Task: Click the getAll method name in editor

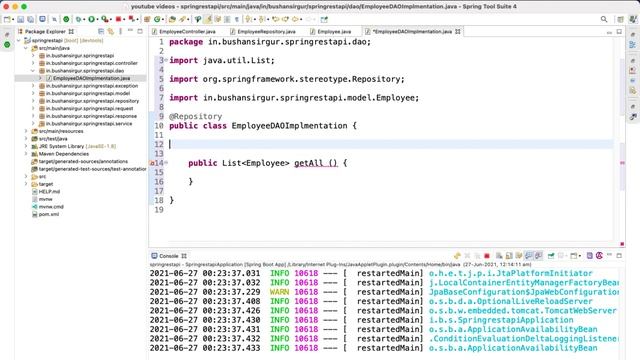Action: click(x=308, y=163)
